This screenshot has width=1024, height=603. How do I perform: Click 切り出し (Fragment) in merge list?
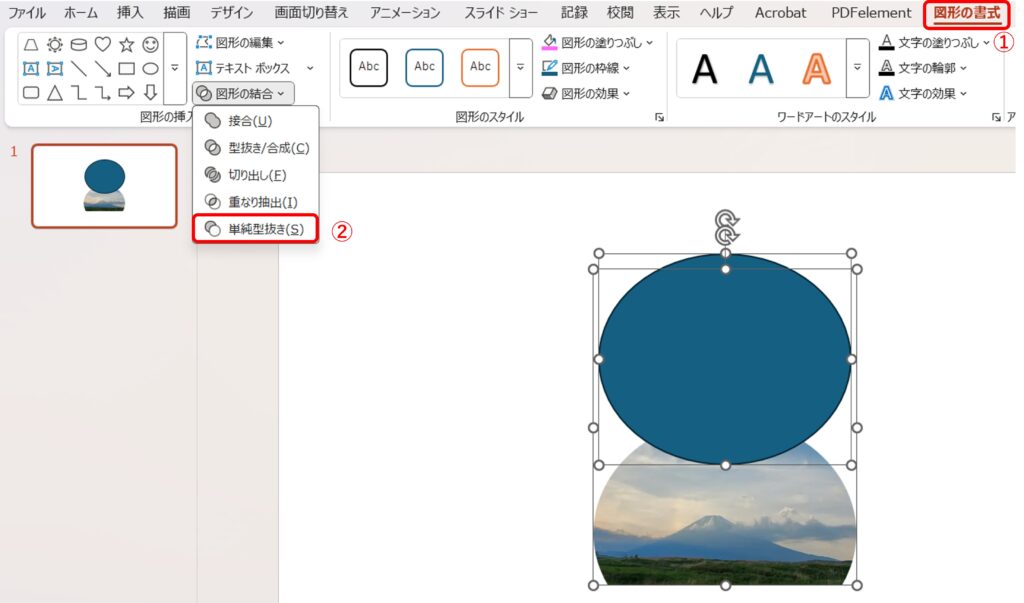tap(256, 175)
